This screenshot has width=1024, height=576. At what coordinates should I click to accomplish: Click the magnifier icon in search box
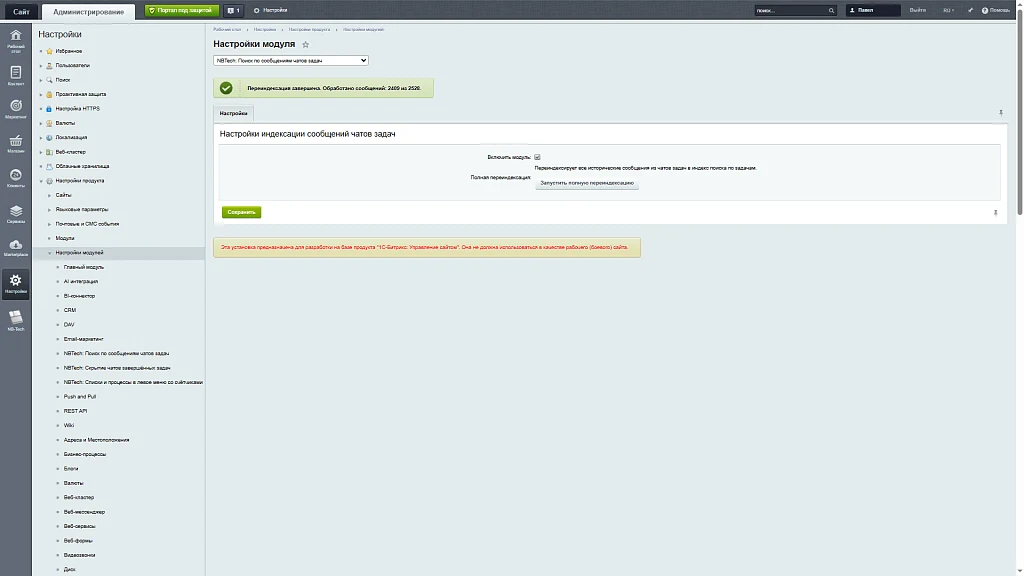[831, 10]
